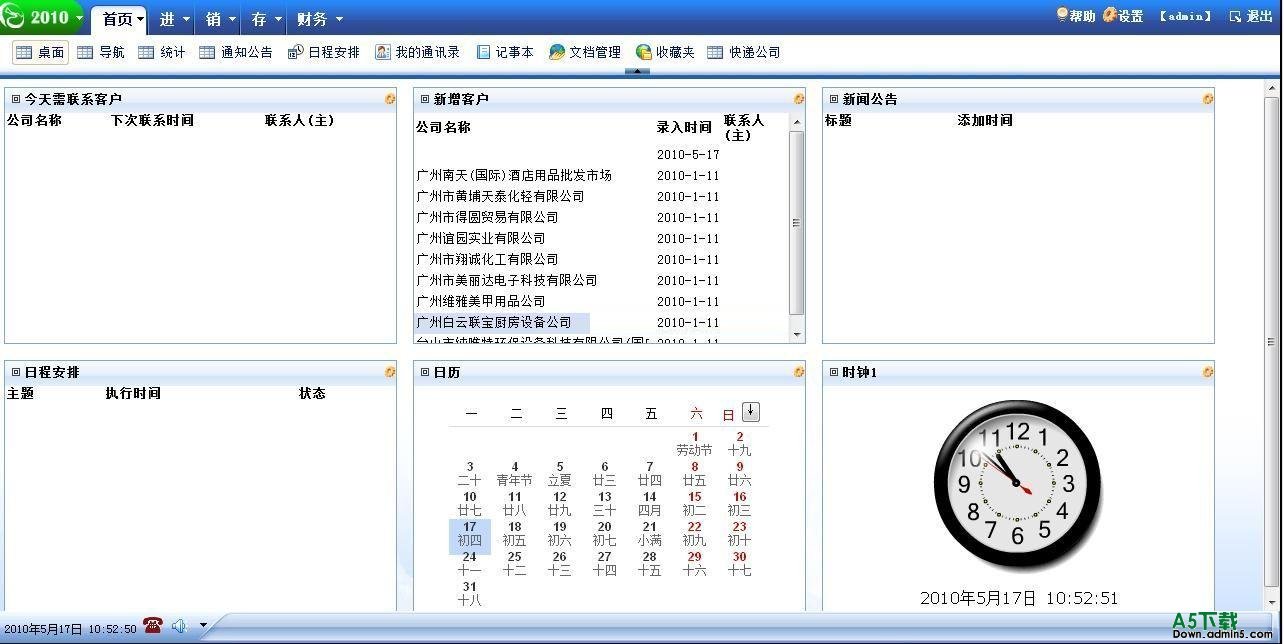Open the 导航 navigation page
This screenshot has height=644, width=1284.
coord(100,53)
